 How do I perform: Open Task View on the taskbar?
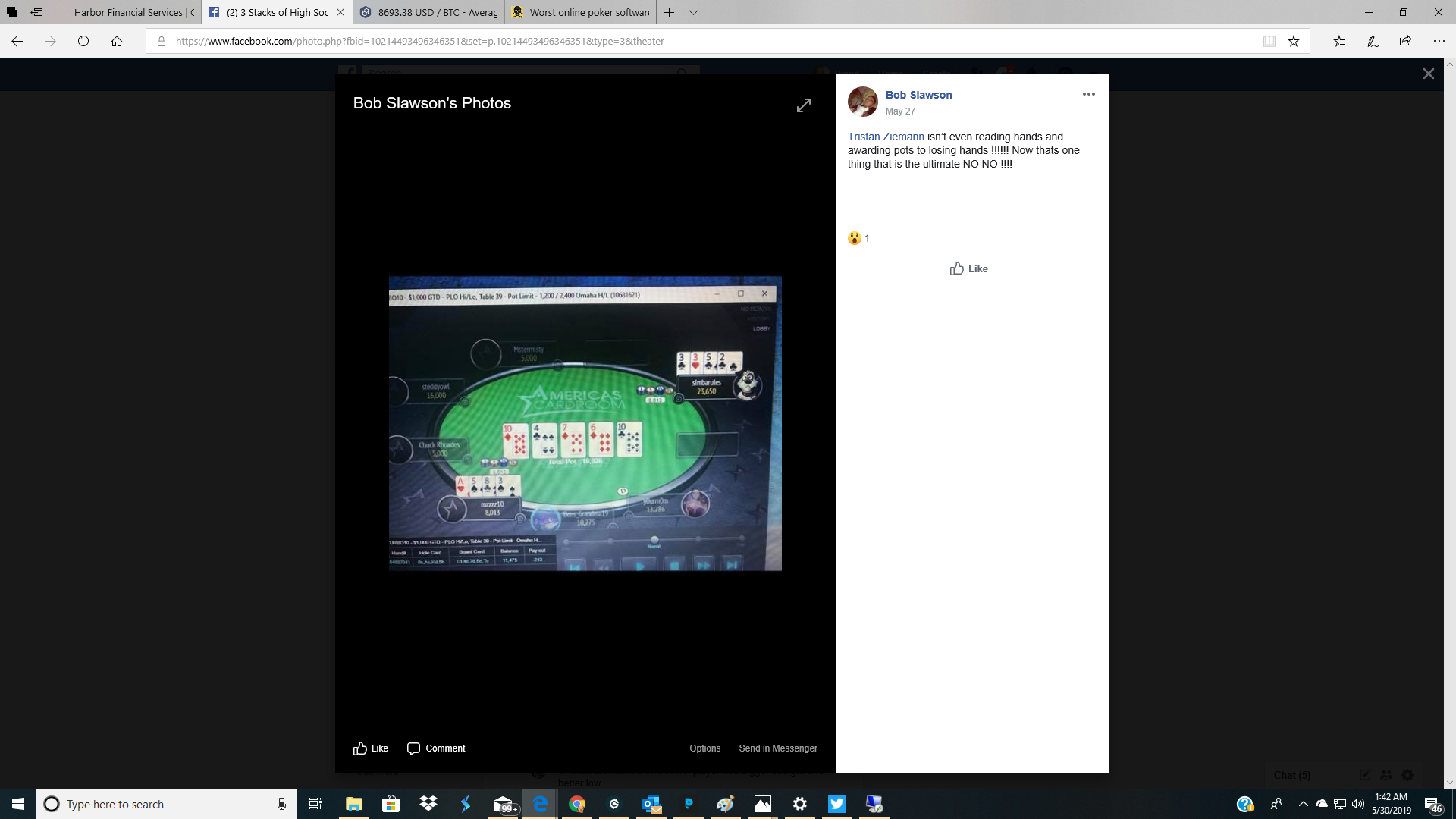click(x=315, y=804)
